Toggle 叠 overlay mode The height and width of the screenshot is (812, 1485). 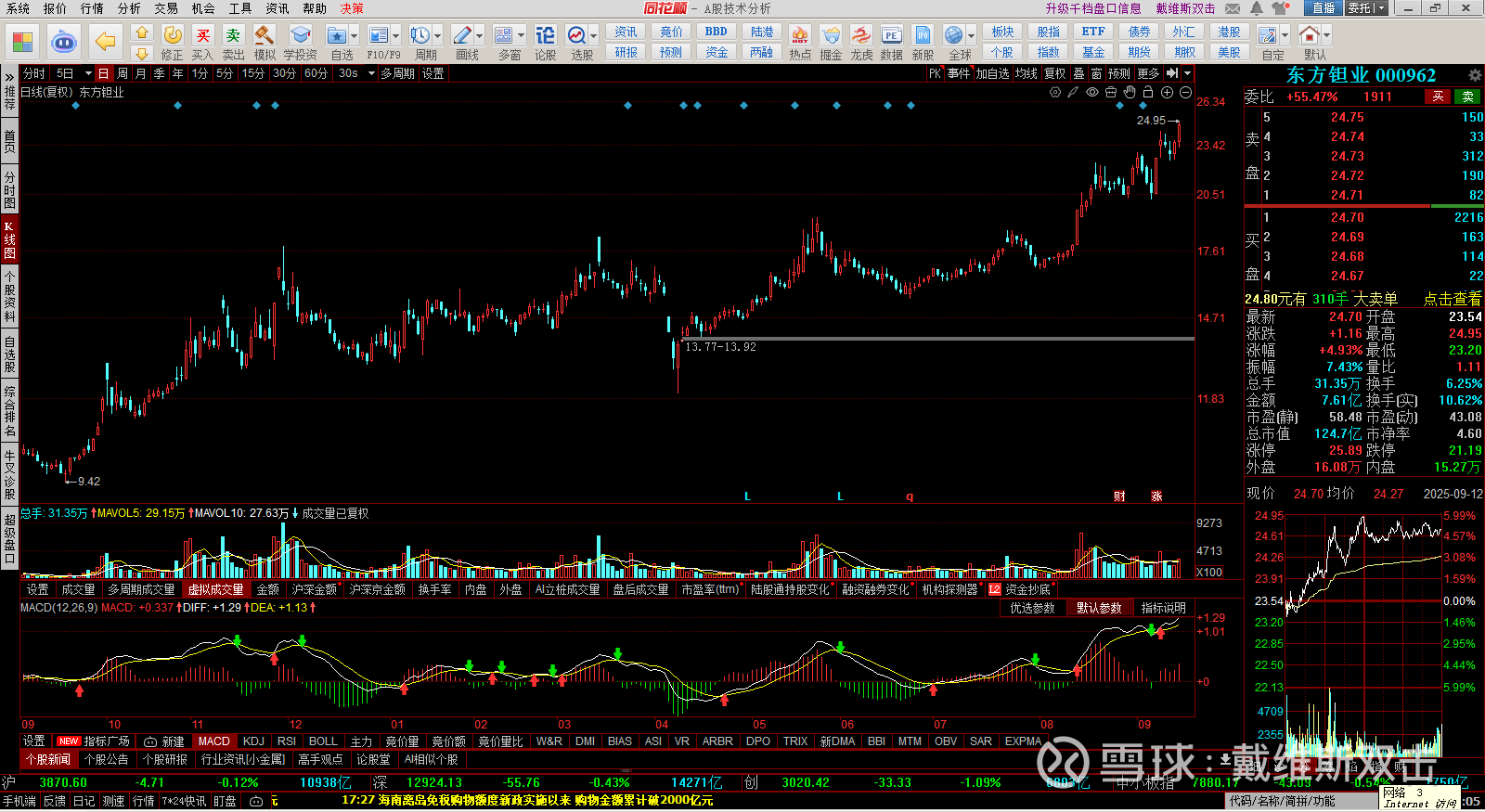[x=1078, y=73]
